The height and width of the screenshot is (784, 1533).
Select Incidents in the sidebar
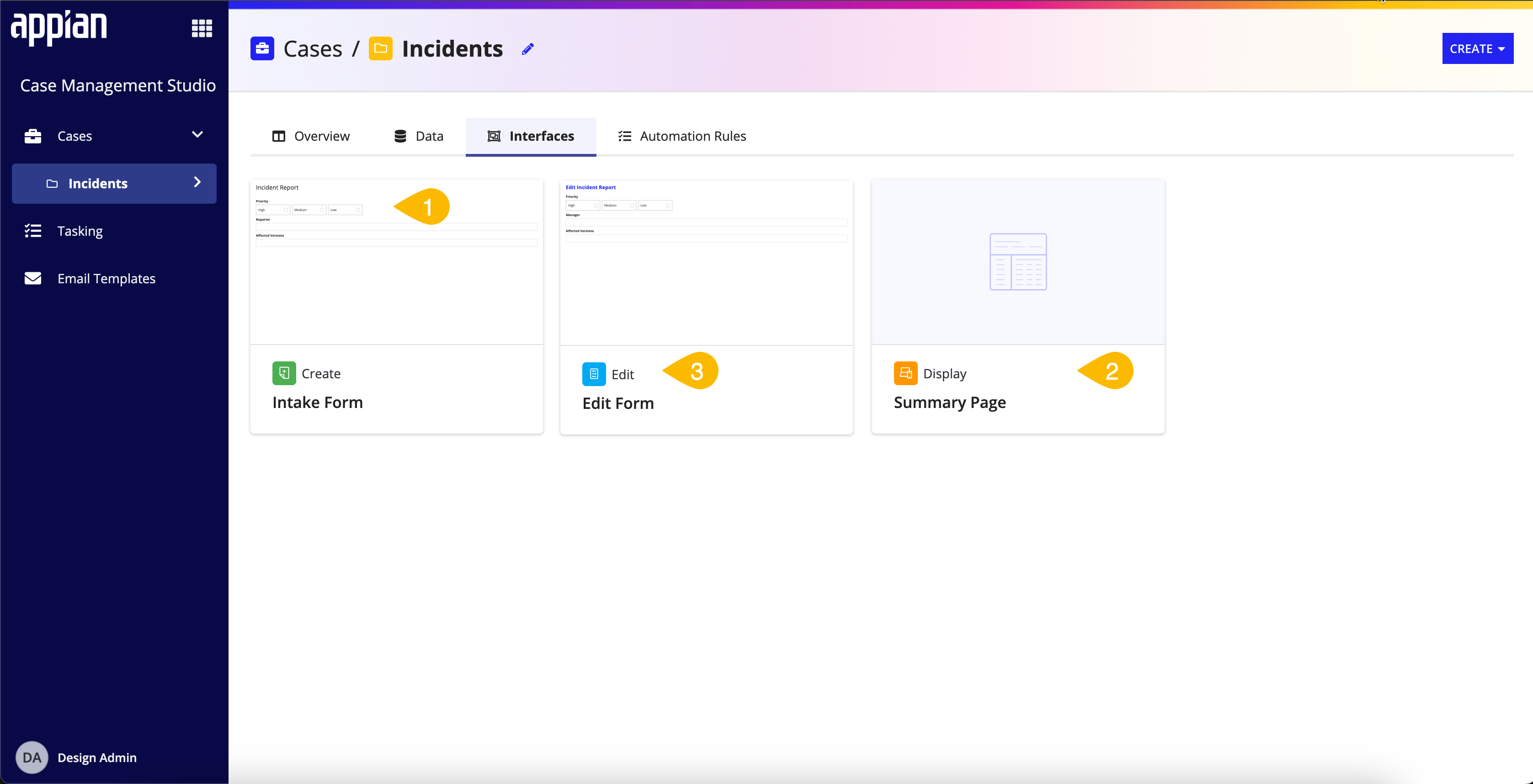click(x=114, y=183)
